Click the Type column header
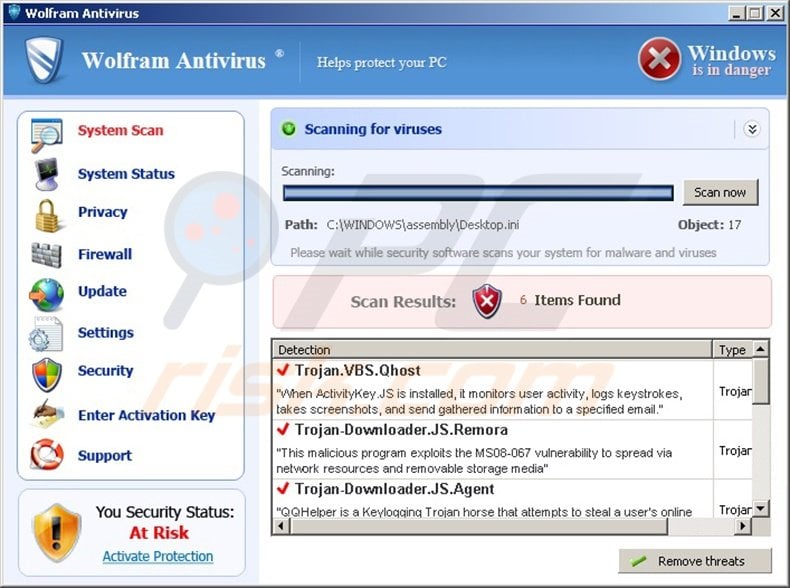 click(x=733, y=349)
